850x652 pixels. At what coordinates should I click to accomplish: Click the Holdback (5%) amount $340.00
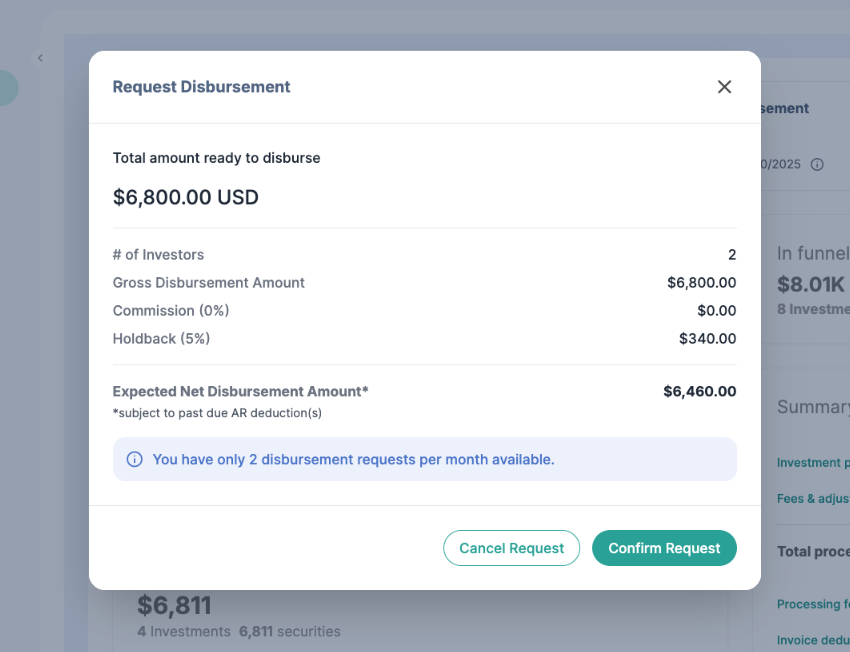pos(707,339)
